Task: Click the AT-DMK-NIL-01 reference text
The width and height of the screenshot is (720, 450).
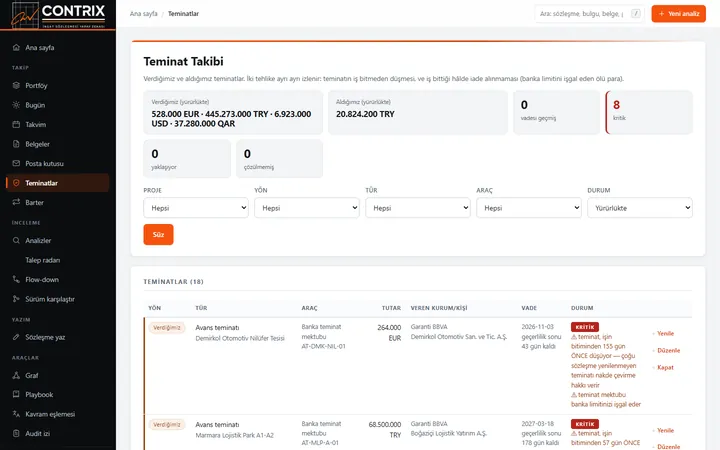Action: click(x=323, y=347)
